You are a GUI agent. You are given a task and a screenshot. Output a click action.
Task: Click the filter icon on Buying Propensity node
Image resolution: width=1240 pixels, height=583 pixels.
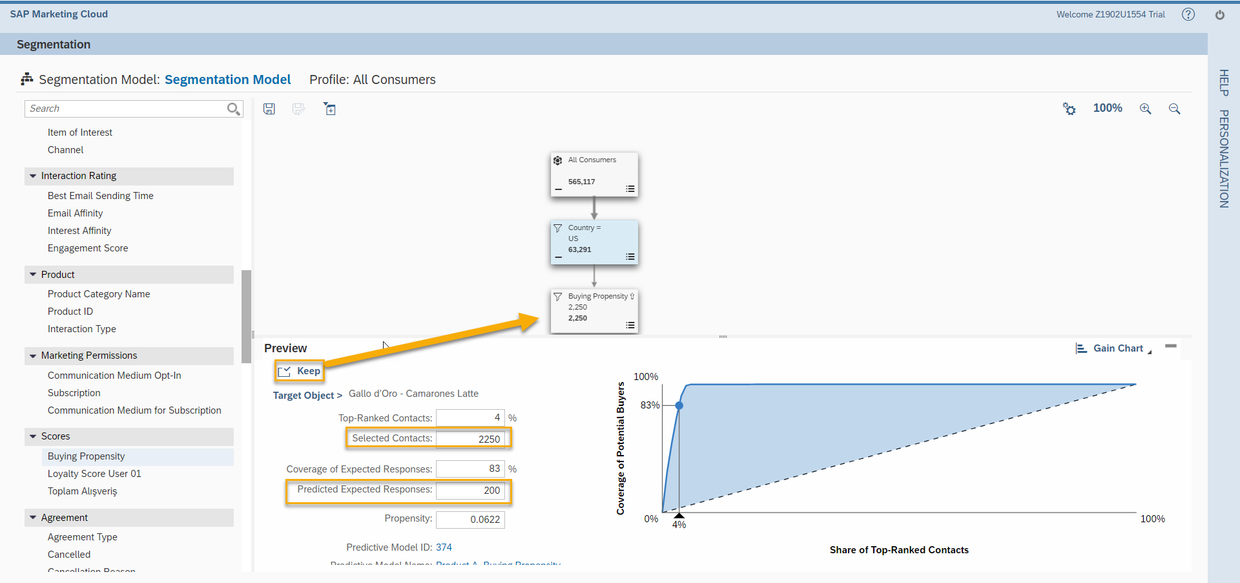click(558, 297)
